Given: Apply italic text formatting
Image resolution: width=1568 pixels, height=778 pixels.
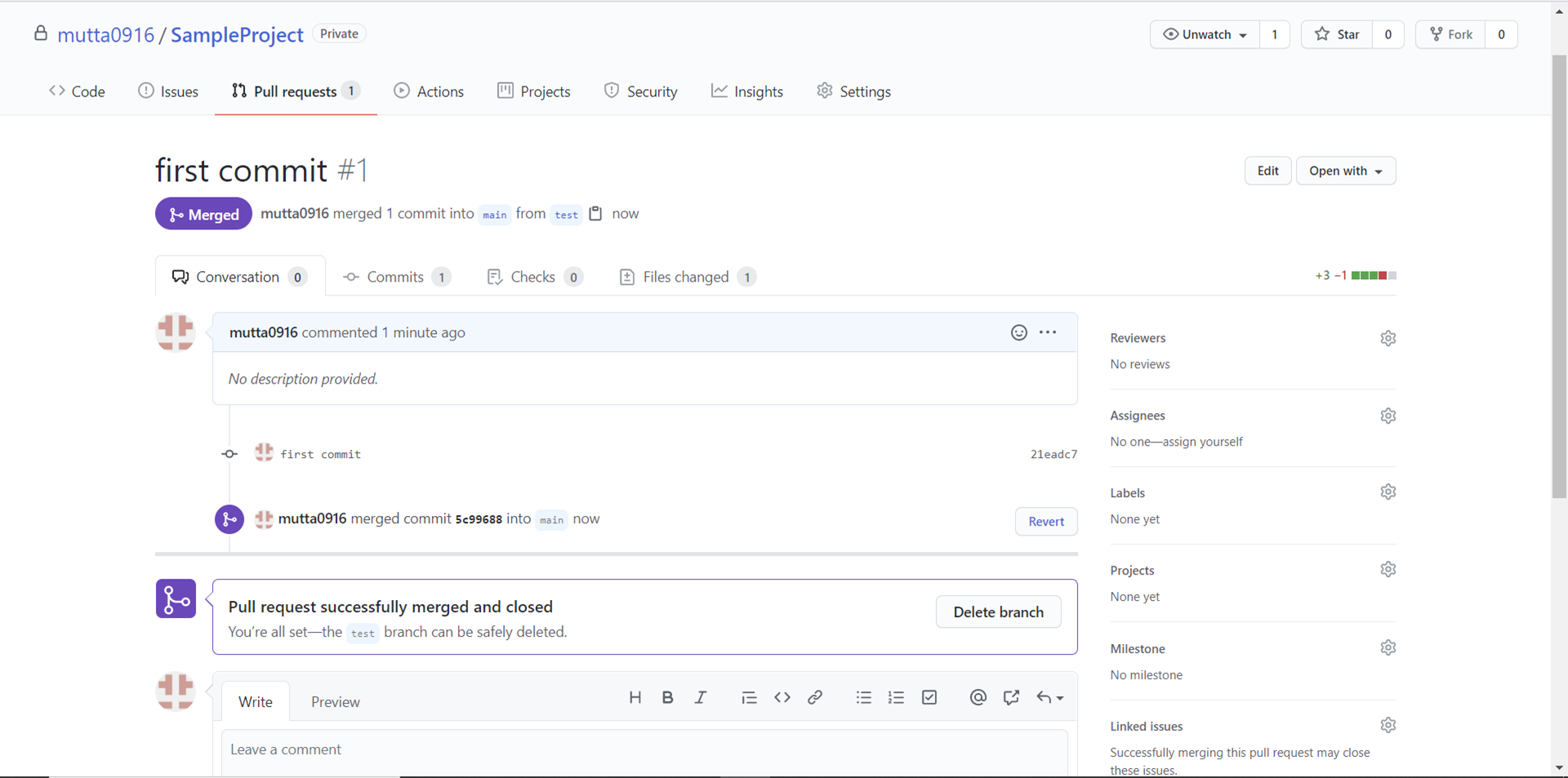Looking at the screenshot, I should coord(700,697).
